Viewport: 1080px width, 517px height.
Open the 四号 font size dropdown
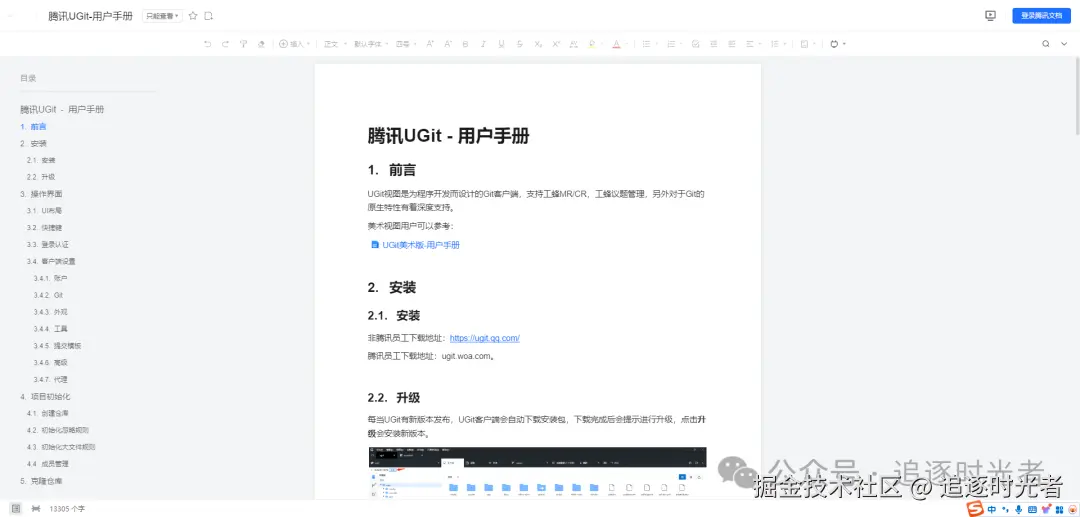(406, 44)
